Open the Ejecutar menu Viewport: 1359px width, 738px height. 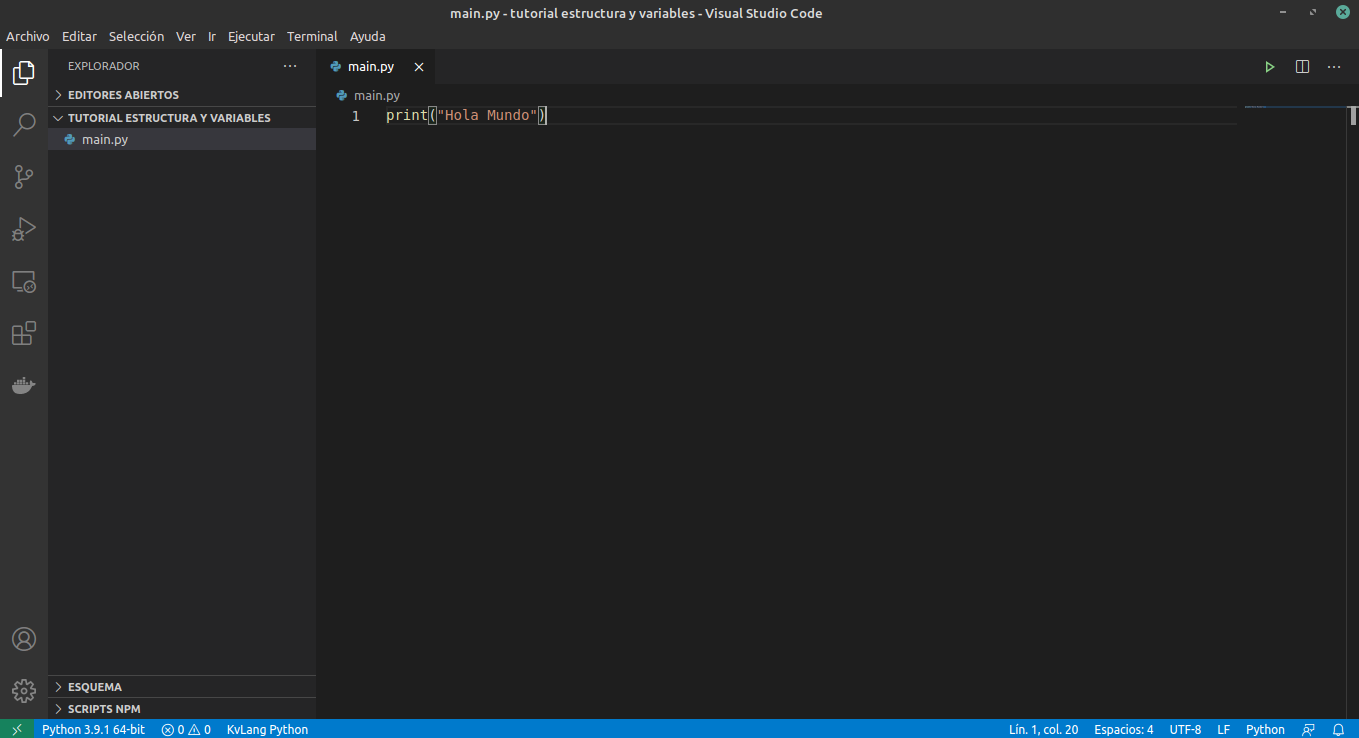(251, 36)
